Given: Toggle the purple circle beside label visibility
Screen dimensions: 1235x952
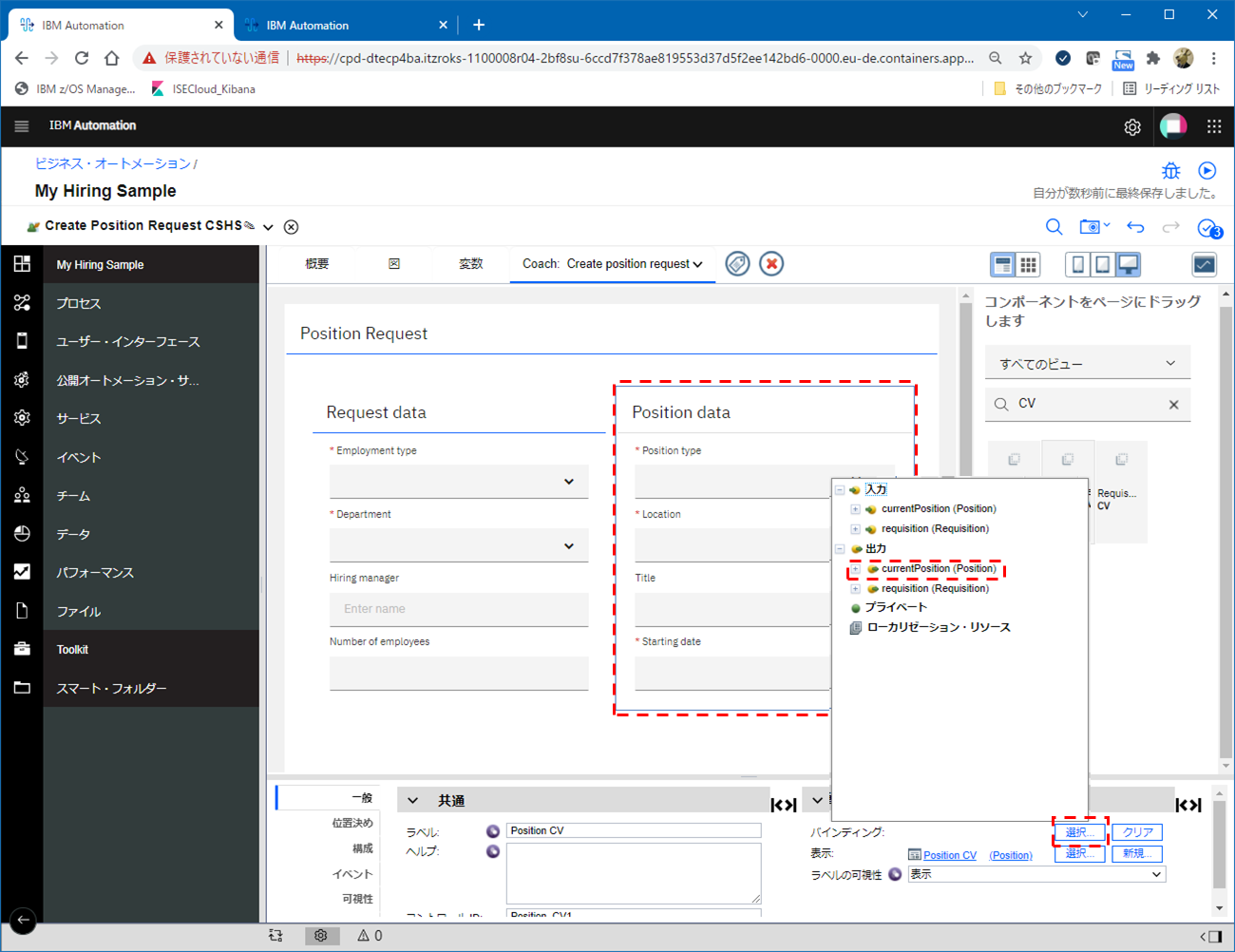Looking at the screenshot, I should coord(895,874).
